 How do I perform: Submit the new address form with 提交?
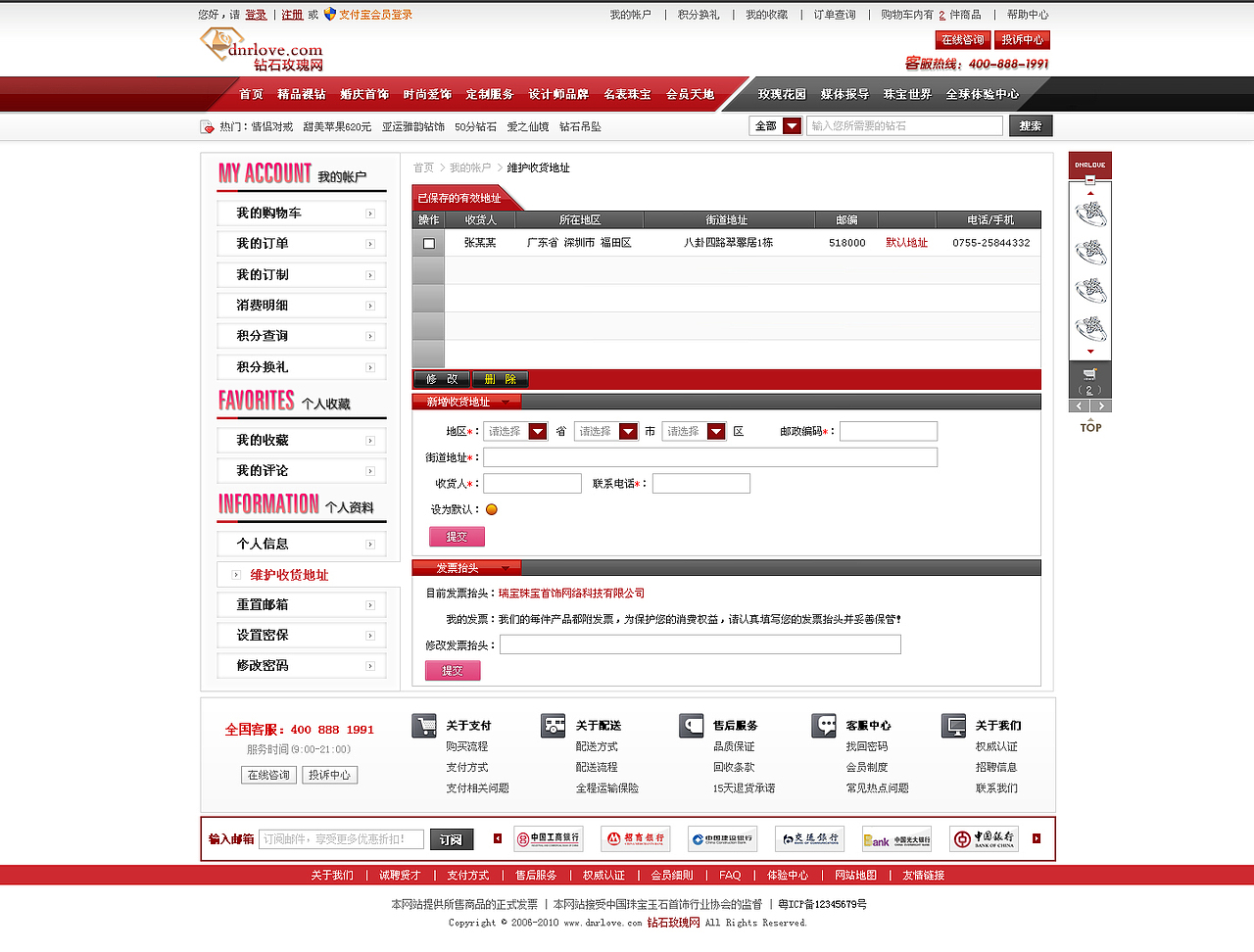[457, 537]
